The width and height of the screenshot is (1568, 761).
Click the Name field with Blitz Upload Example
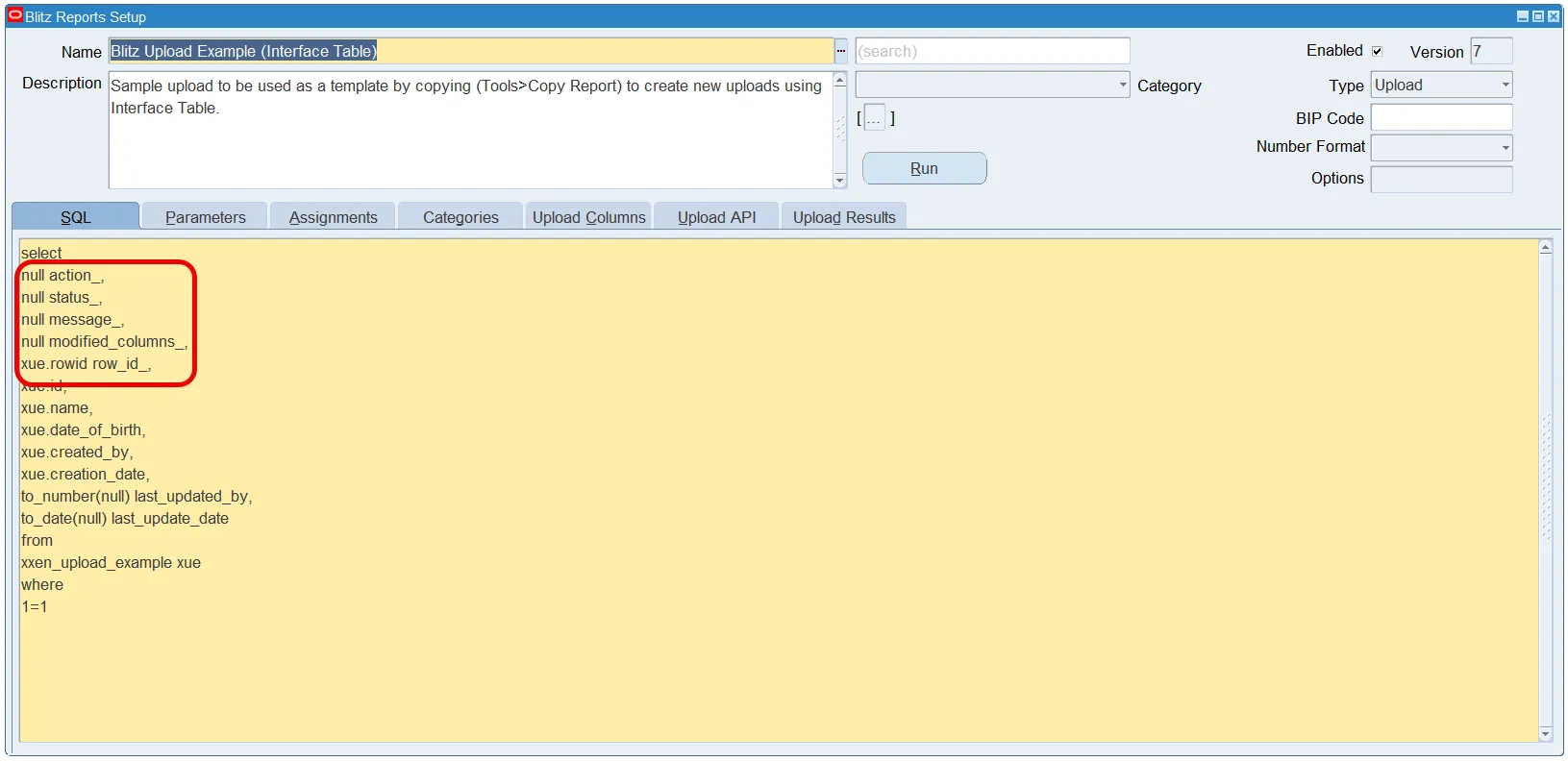[471, 51]
